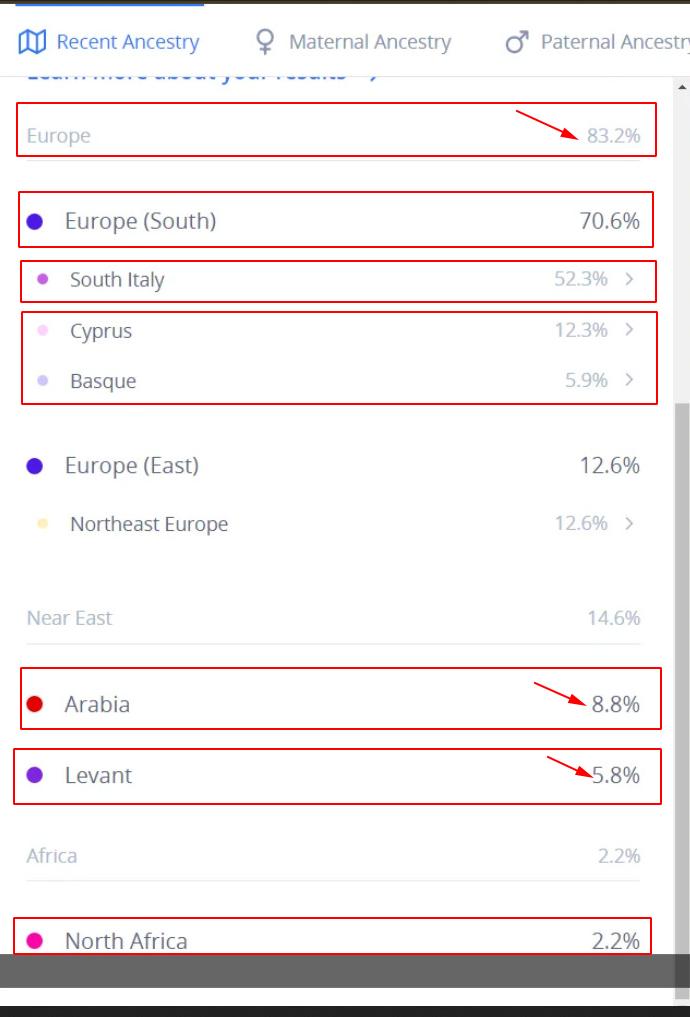
Task: Click the Europe (East) blue color dot
Action: tap(35, 466)
